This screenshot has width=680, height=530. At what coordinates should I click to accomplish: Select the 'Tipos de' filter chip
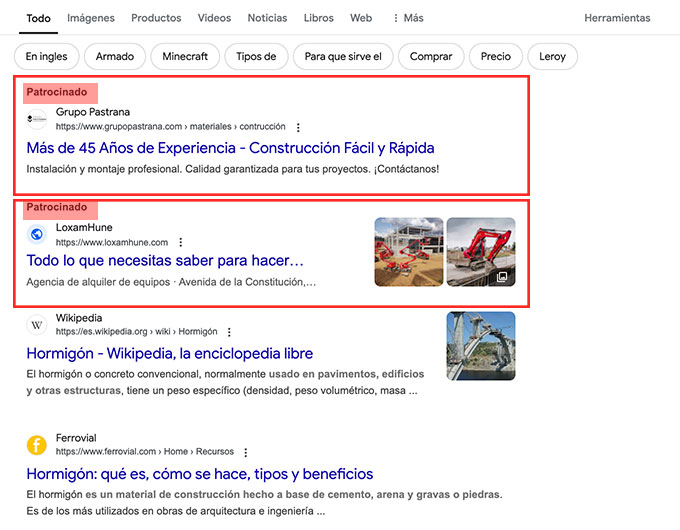pyautogui.click(x=256, y=56)
